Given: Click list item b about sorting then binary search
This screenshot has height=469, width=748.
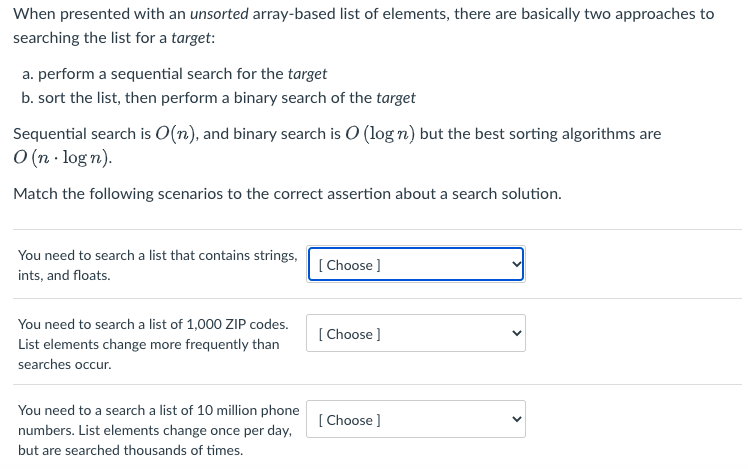Looking at the screenshot, I should pyautogui.click(x=218, y=98).
